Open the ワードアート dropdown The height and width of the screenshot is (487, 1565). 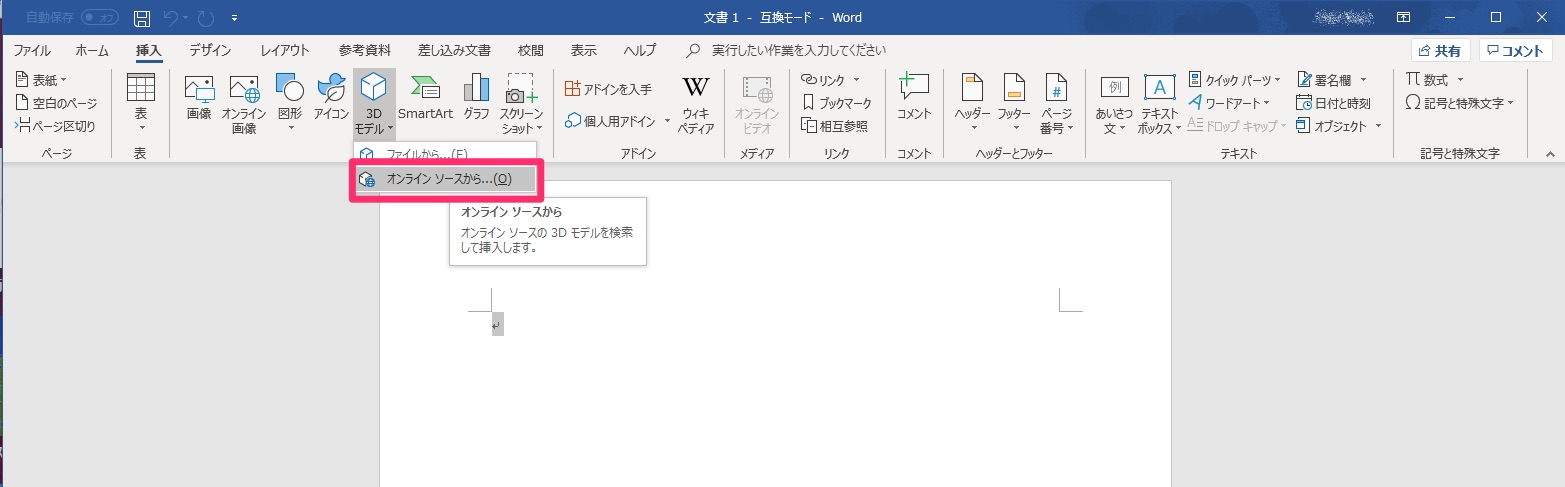pyautogui.click(x=1229, y=102)
